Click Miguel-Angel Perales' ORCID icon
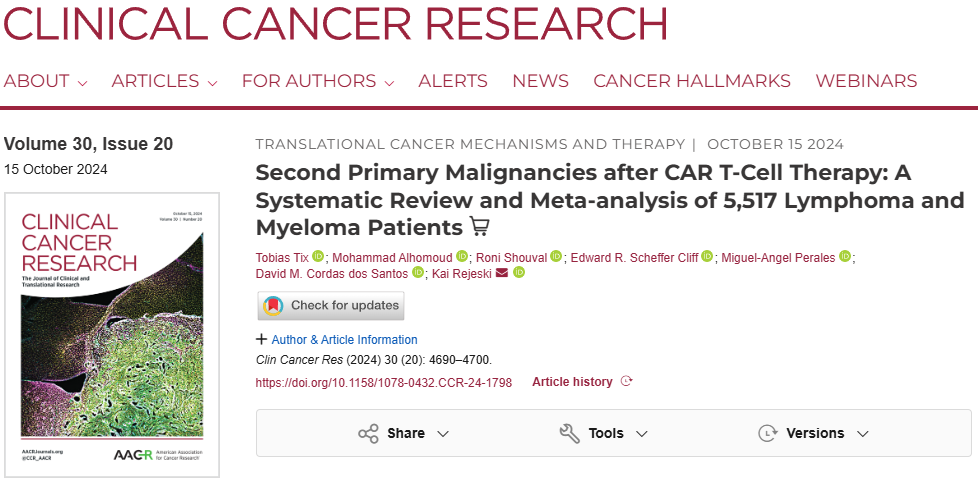Viewport: 978px width, 480px height. pos(844,257)
